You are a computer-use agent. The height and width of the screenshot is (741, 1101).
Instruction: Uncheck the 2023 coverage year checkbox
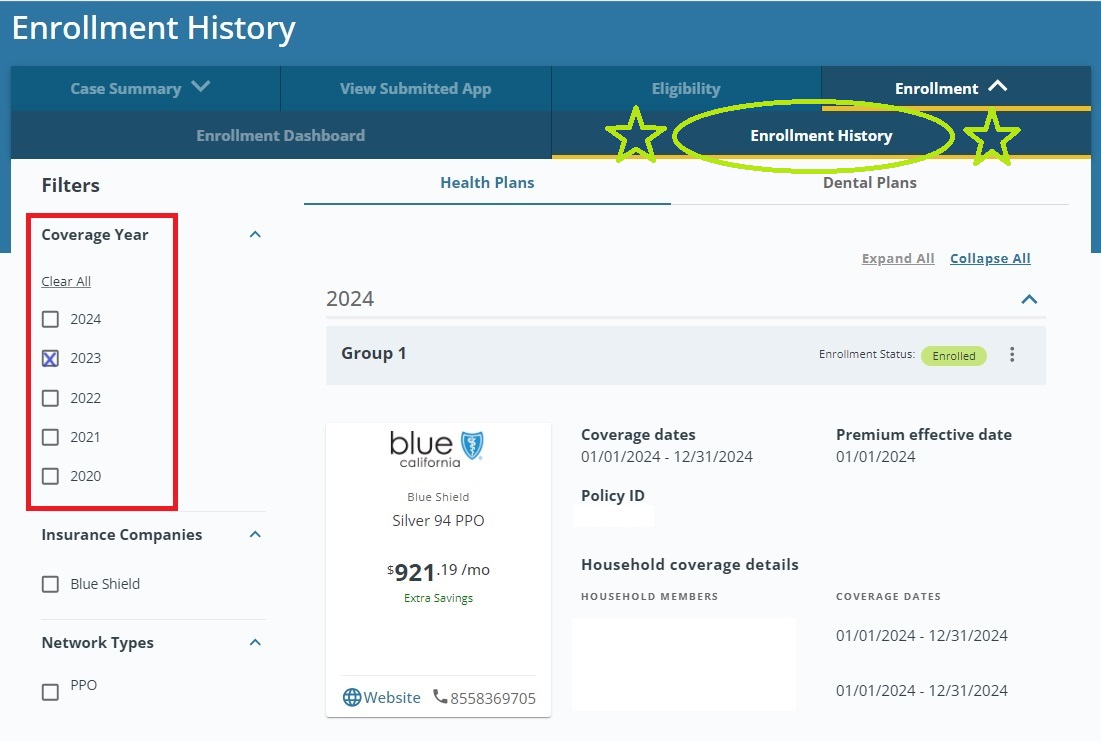pos(50,359)
